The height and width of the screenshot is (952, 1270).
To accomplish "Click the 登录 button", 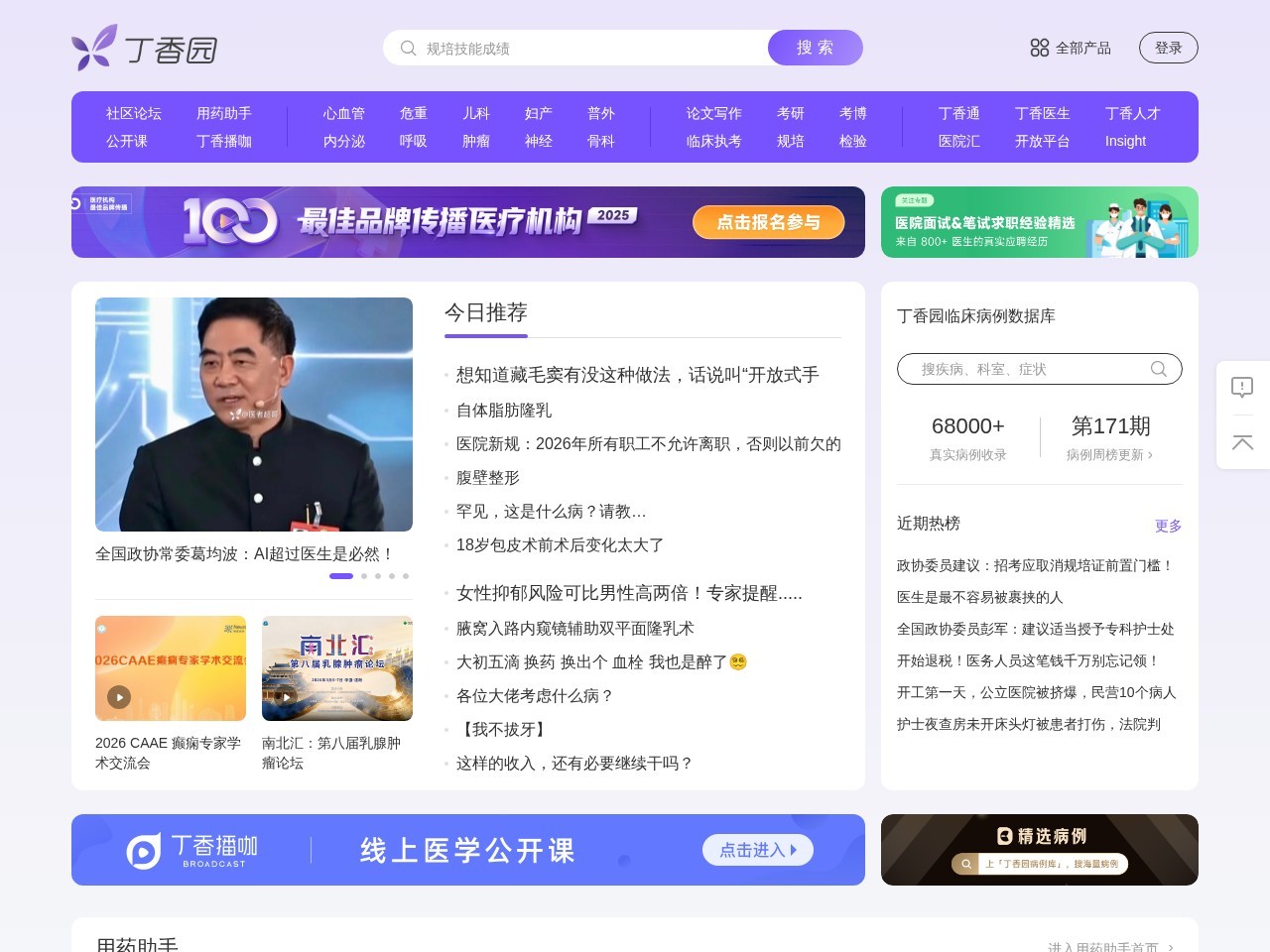I will 1168,47.
